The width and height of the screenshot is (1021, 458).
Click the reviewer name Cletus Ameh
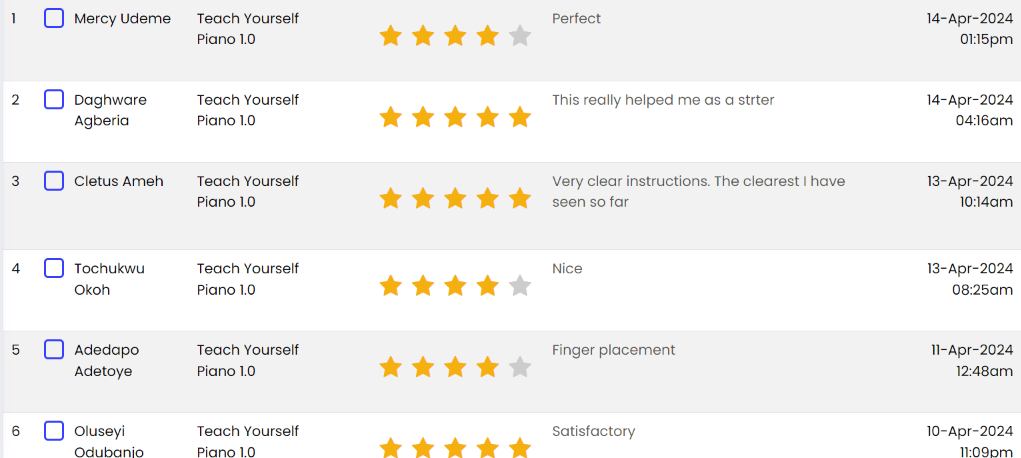tap(119, 181)
